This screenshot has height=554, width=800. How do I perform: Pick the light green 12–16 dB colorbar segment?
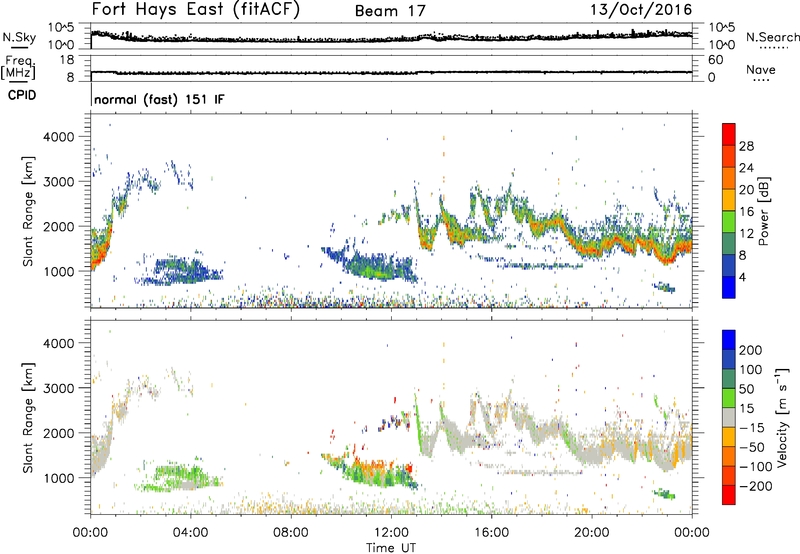[729, 221]
